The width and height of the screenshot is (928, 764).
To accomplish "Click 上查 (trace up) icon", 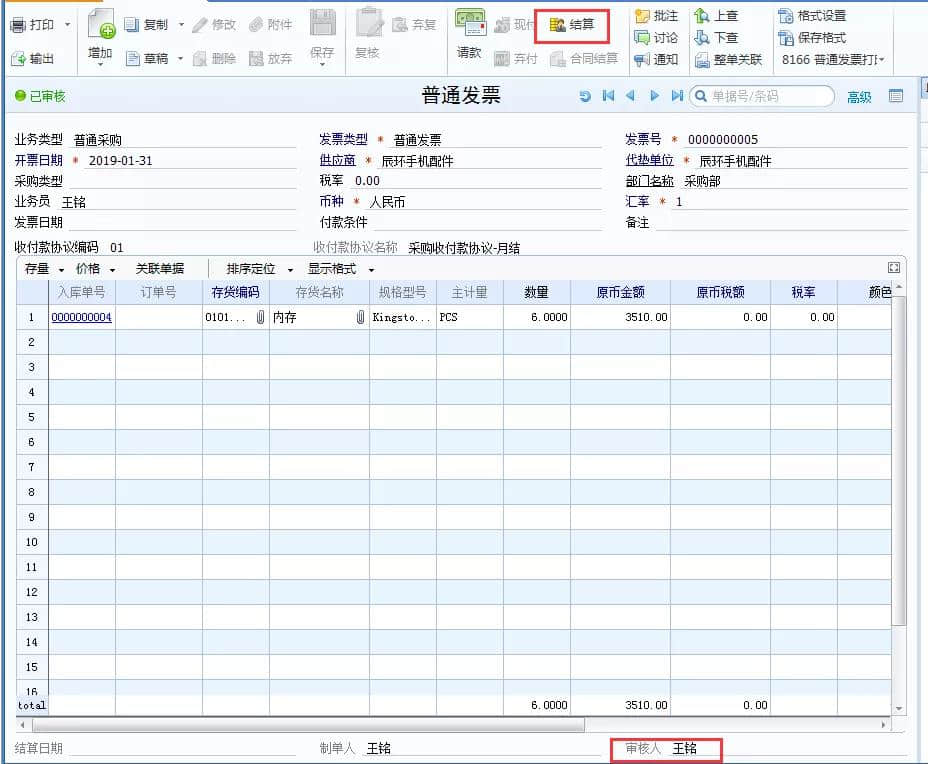I will [x=716, y=16].
